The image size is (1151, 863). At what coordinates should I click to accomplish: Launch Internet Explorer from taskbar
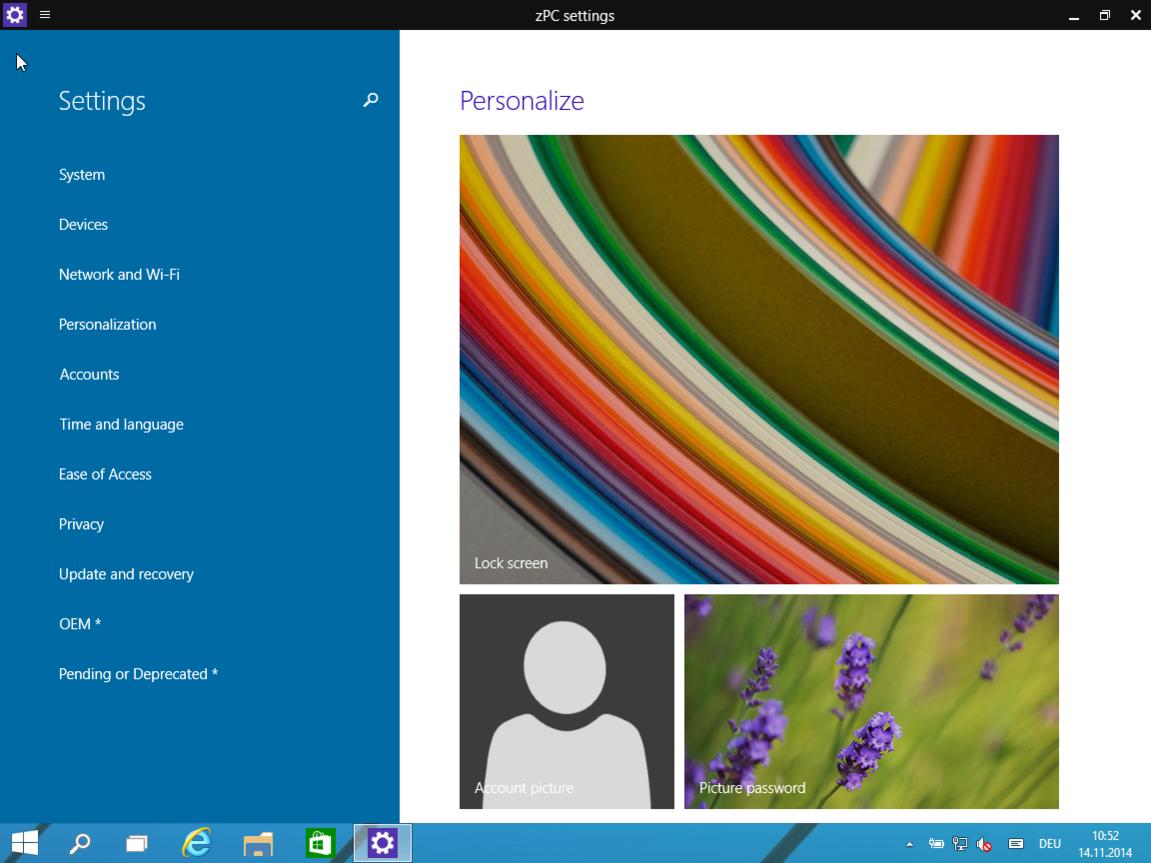197,843
